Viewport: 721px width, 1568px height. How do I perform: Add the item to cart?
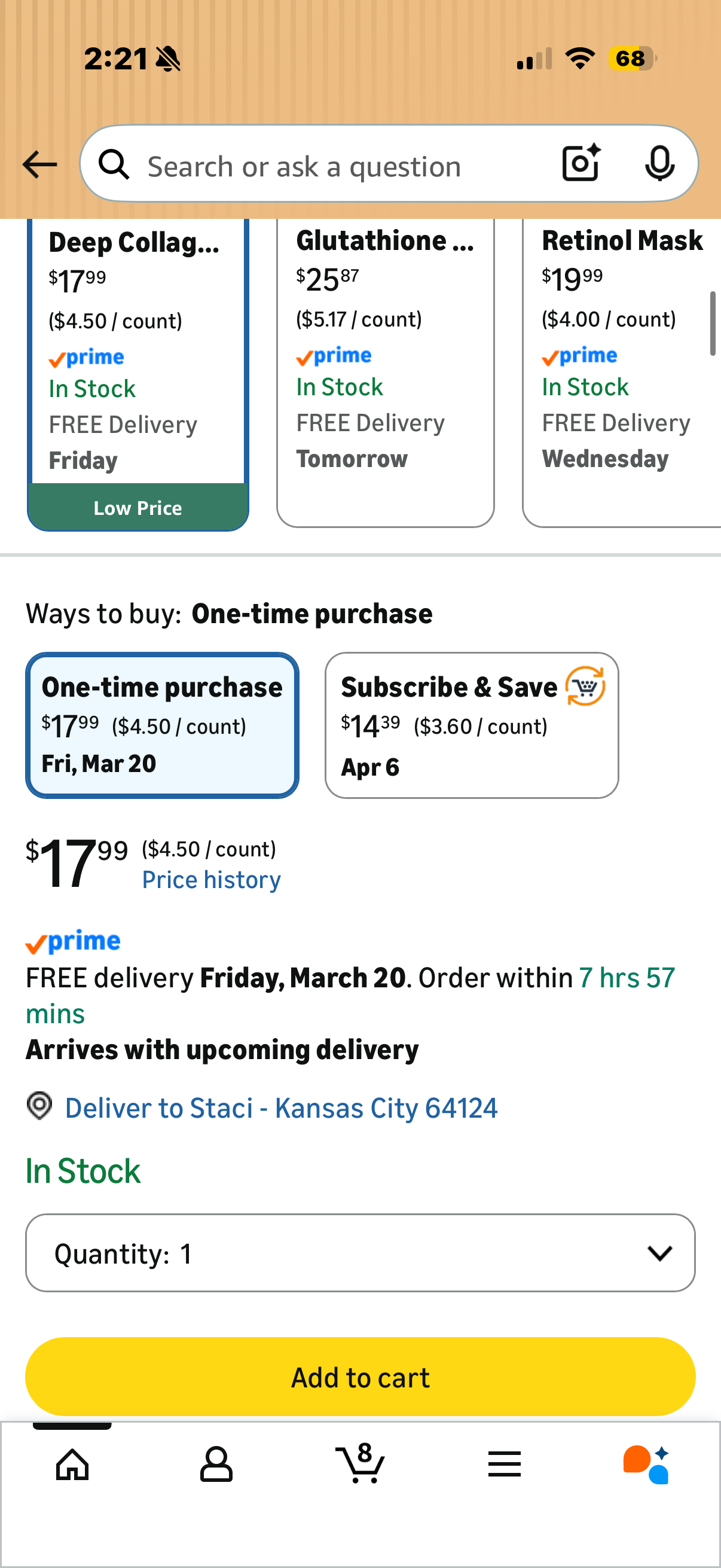(x=360, y=1377)
